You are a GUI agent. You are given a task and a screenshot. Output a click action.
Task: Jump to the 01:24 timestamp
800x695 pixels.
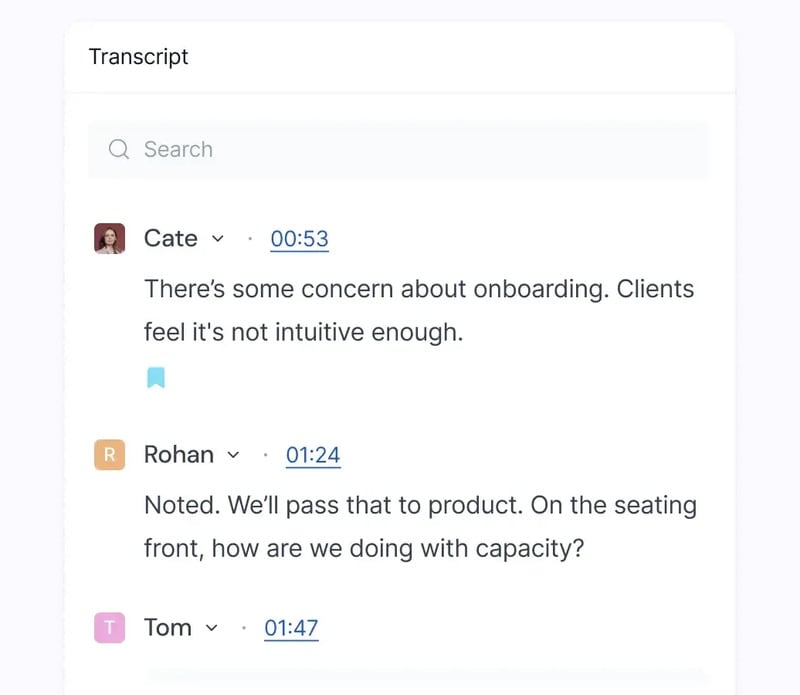pos(313,455)
